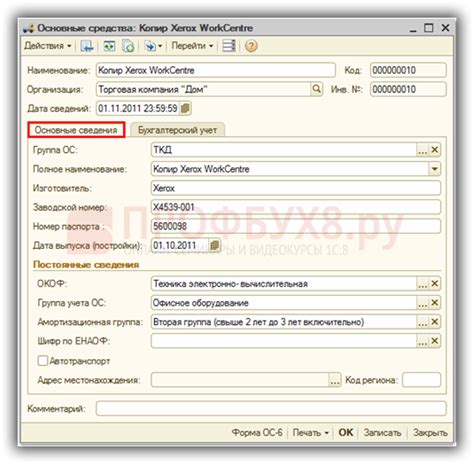Clear the Амортизационная группа value with X
The width and height of the screenshot is (474, 464).
[435, 322]
